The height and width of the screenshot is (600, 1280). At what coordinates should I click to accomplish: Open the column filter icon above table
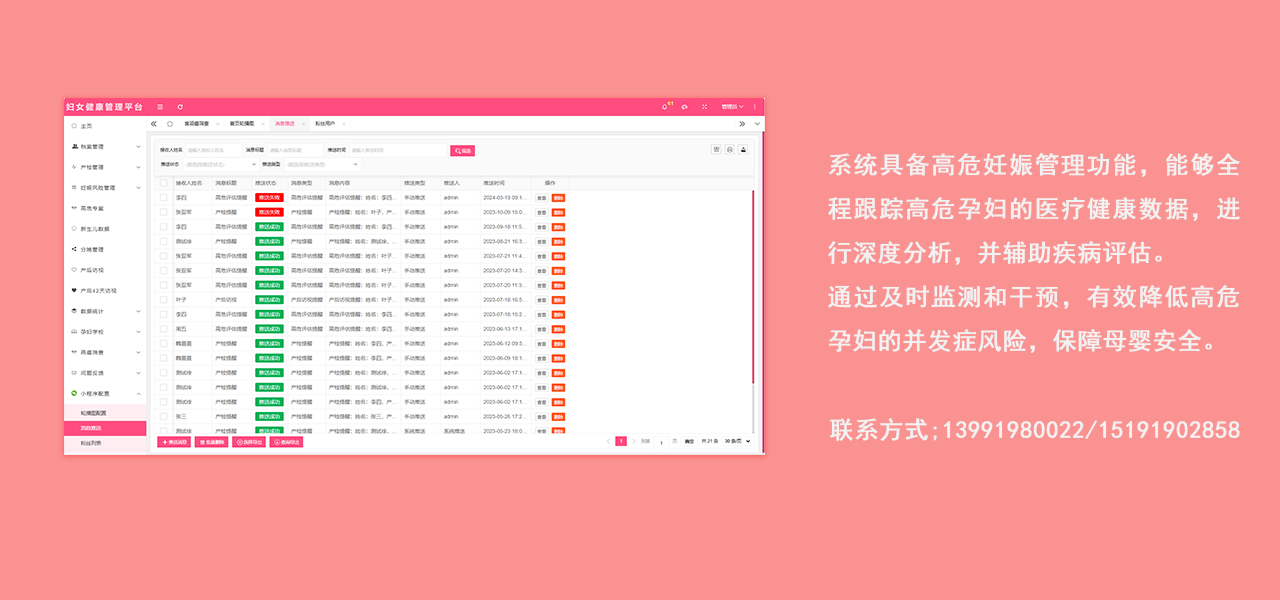pos(716,149)
